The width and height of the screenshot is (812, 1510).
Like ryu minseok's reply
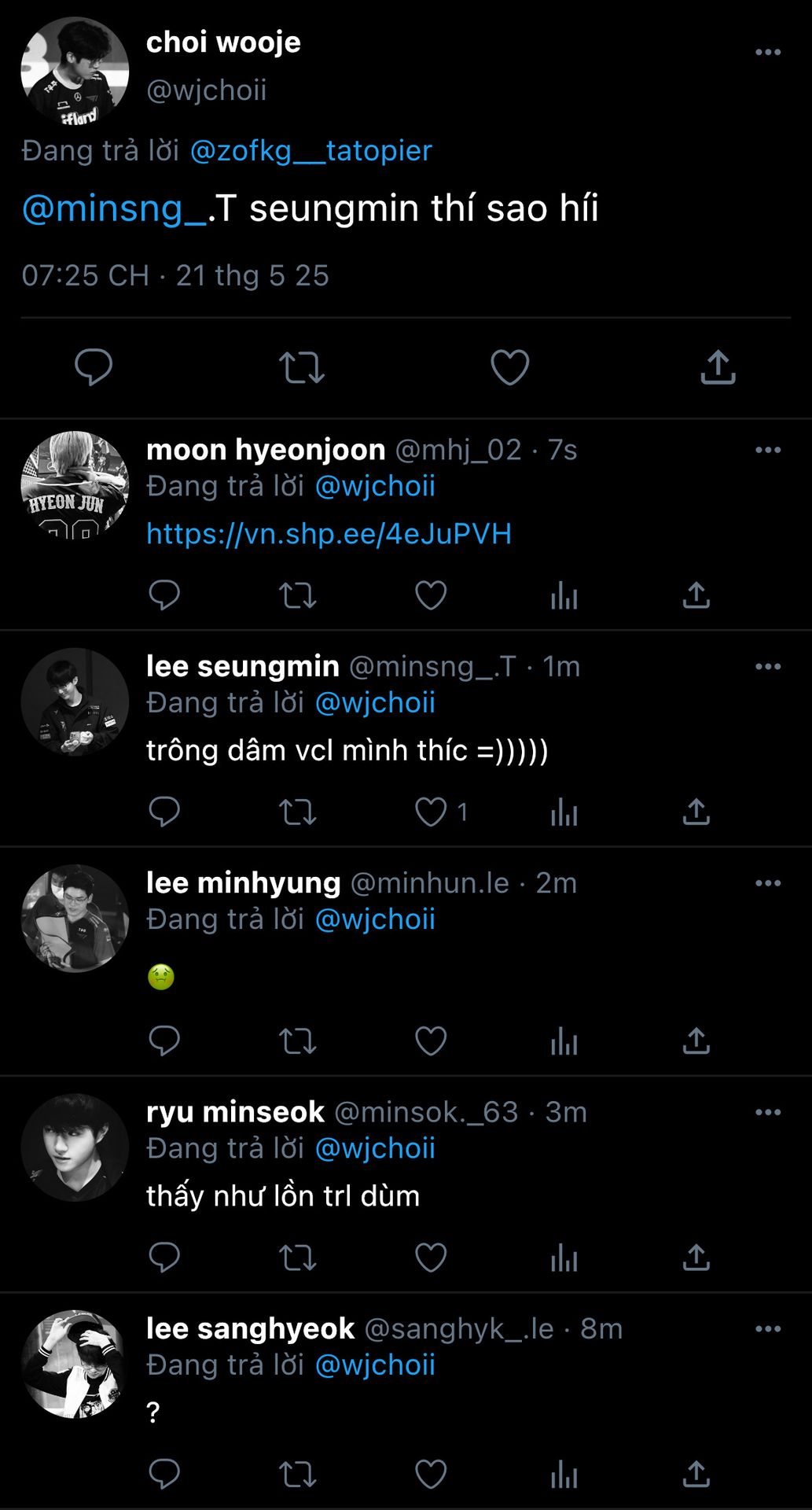point(431,1258)
